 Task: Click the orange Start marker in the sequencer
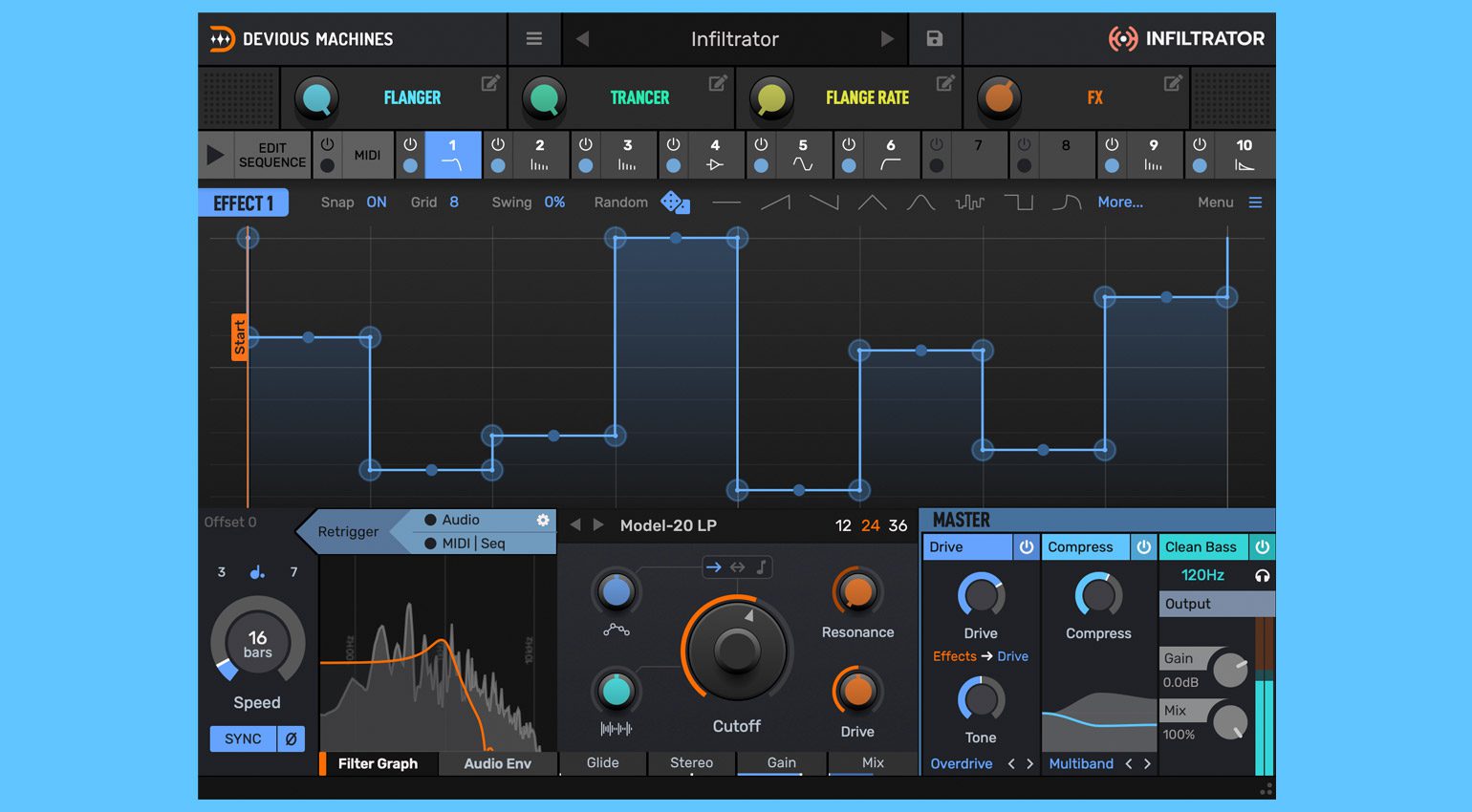click(x=238, y=336)
